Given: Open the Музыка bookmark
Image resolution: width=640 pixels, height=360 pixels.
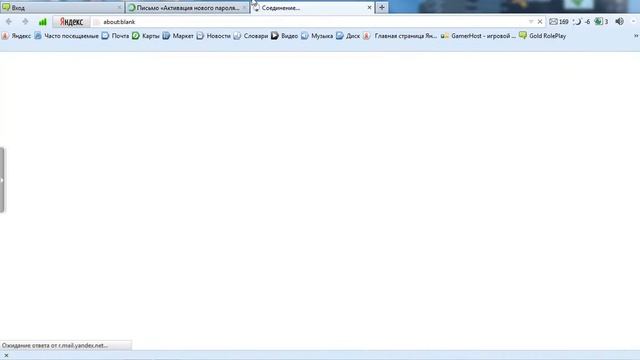Looking at the screenshot, I should coord(317,36).
